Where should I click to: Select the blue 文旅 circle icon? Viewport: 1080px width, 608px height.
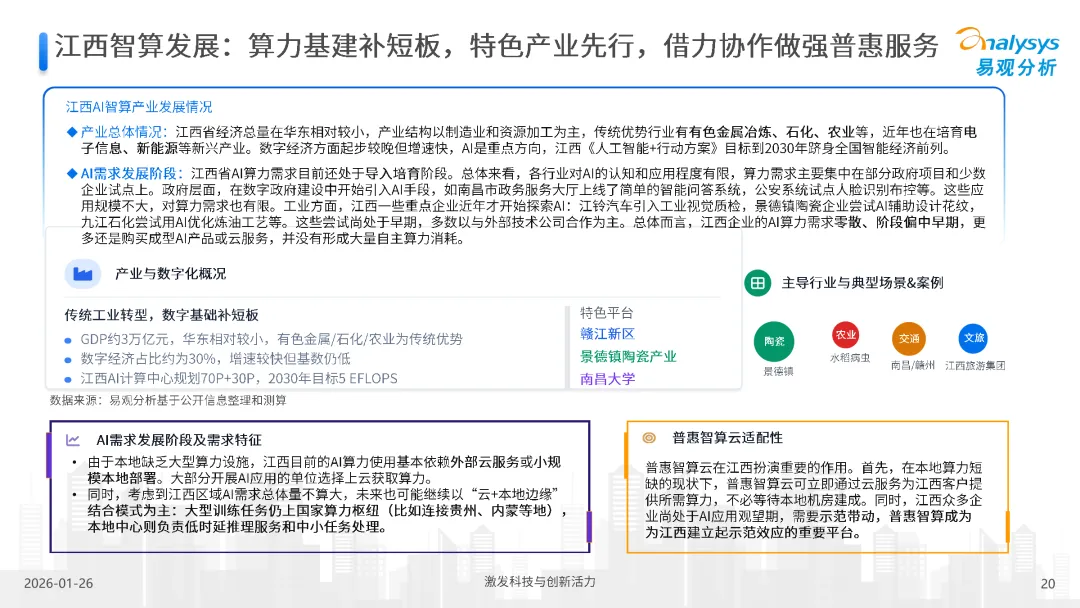click(973, 337)
